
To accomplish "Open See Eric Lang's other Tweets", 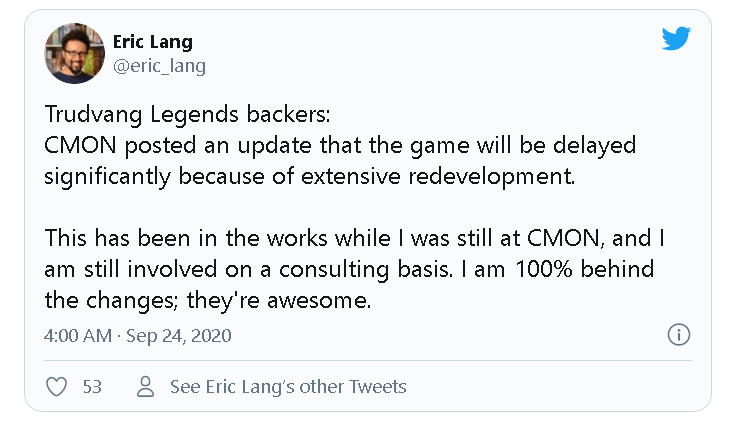I will click(288, 386).
